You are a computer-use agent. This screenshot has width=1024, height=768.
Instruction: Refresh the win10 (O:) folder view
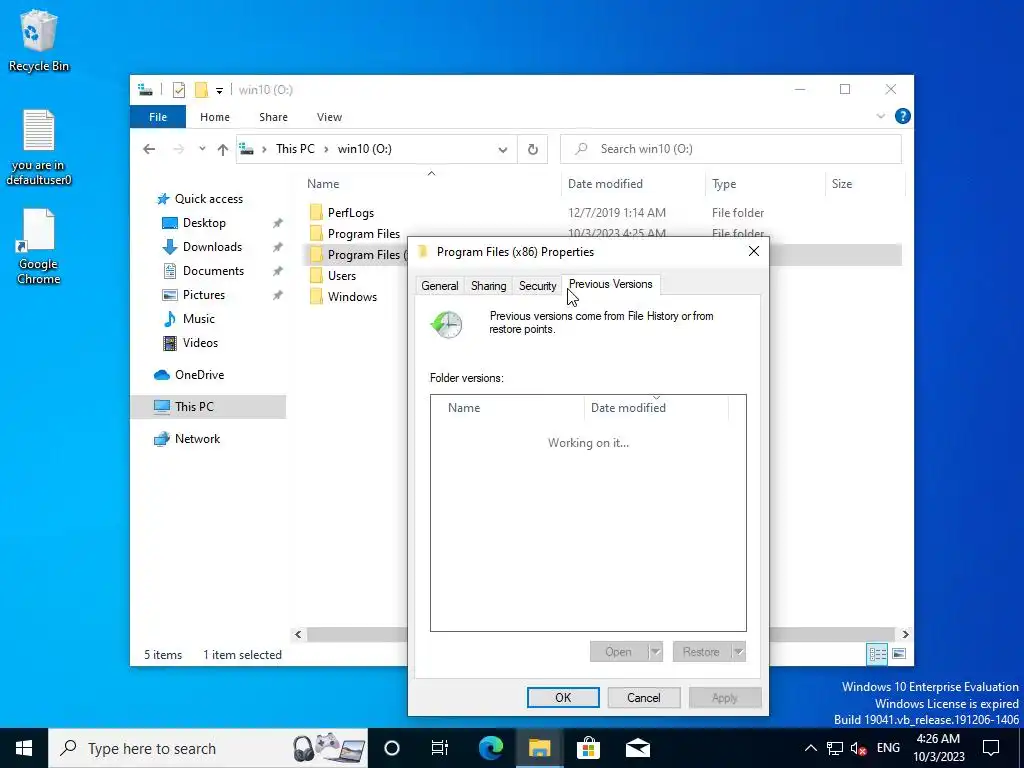[x=533, y=150]
